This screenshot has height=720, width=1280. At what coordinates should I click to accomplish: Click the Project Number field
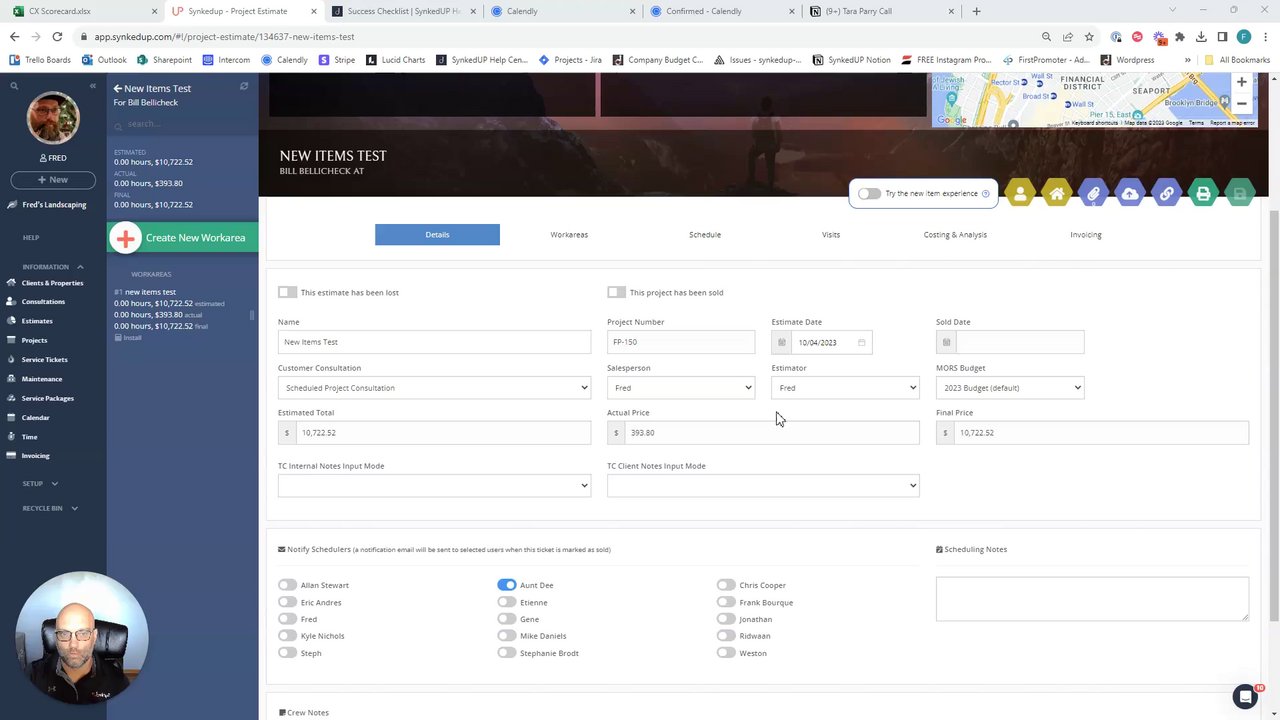pos(681,342)
